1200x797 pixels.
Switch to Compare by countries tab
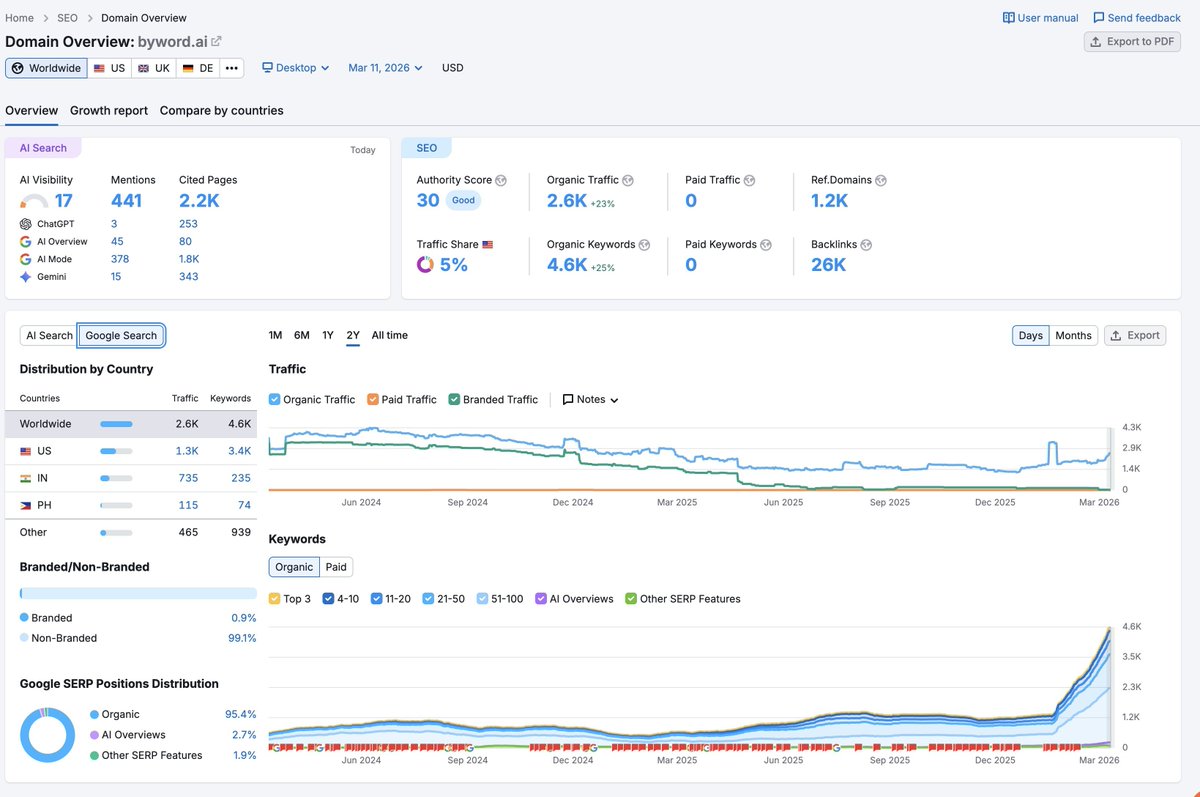point(222,111)
